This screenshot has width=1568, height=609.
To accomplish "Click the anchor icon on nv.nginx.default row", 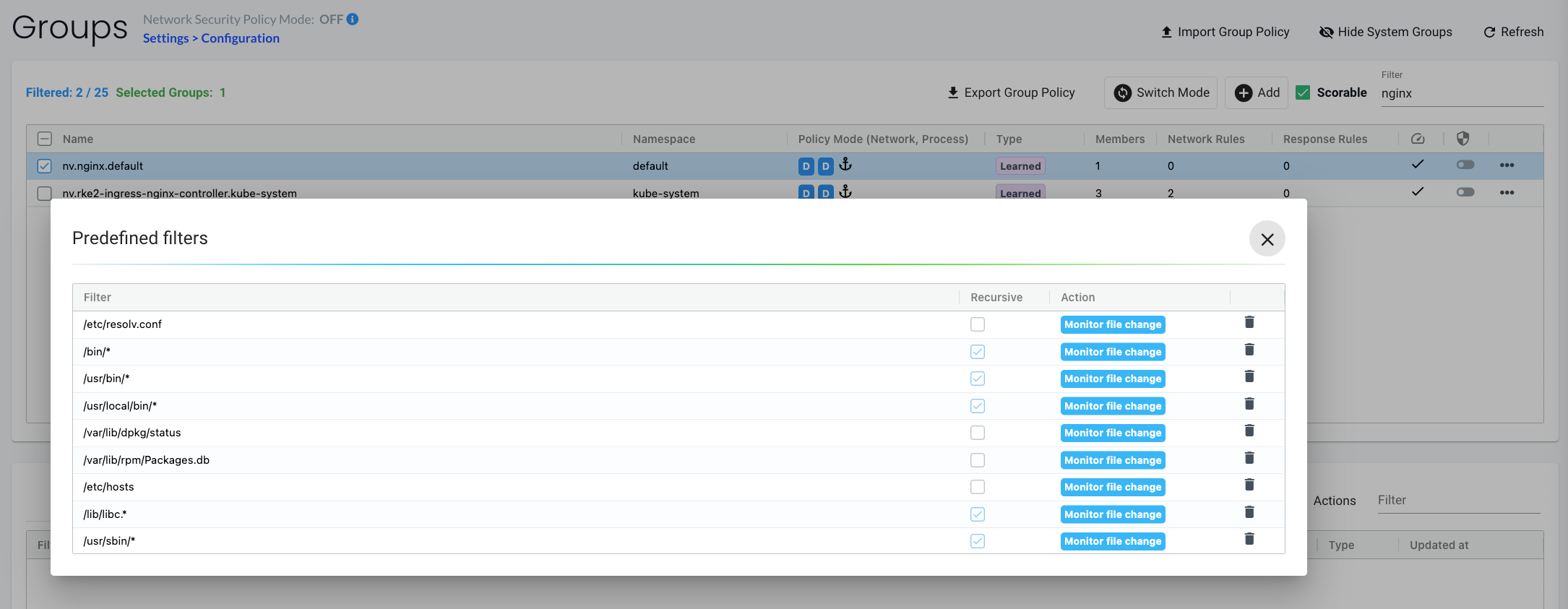I will (x=845, y=165).
